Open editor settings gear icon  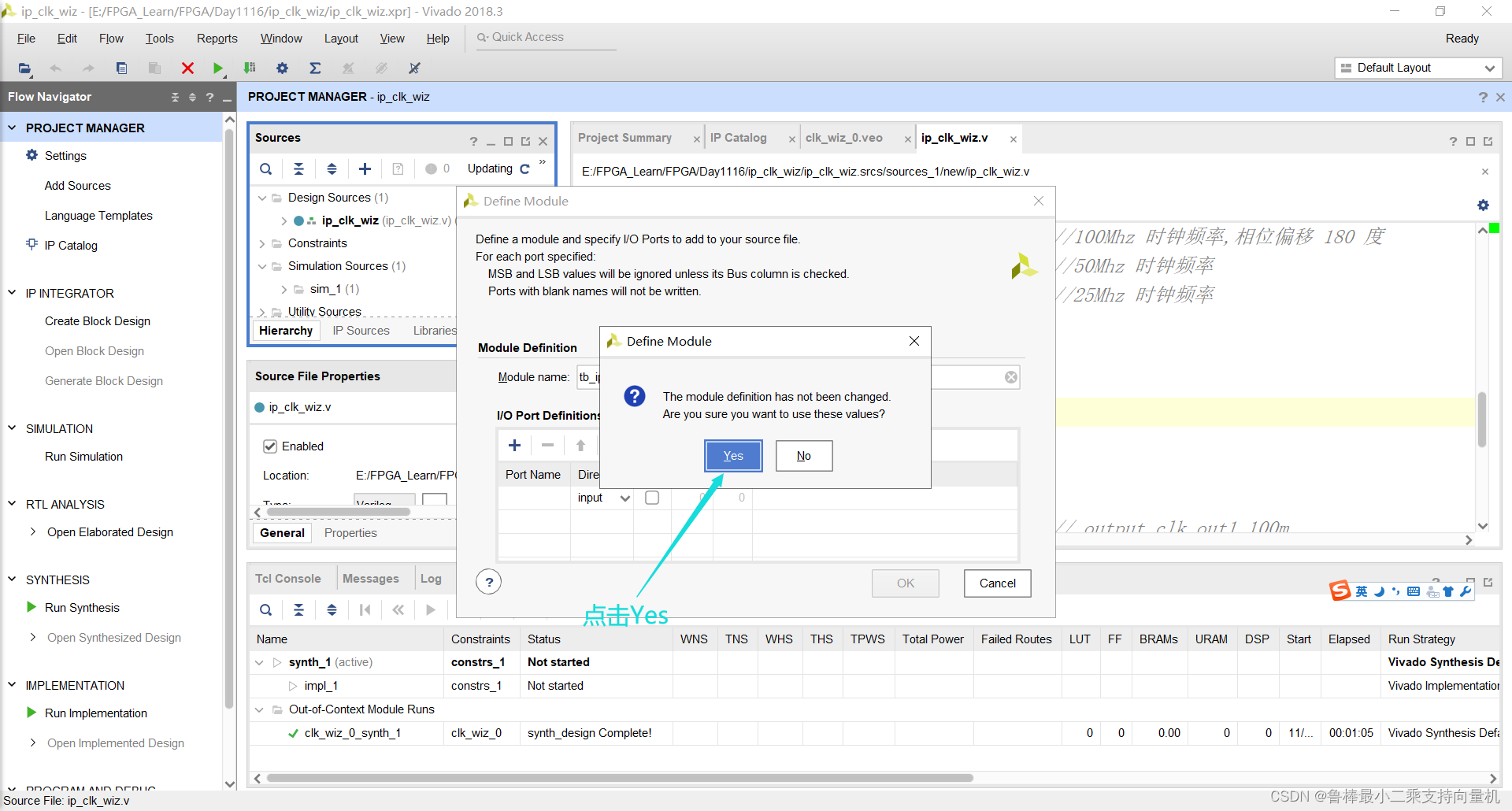[x=1483, y=205]
